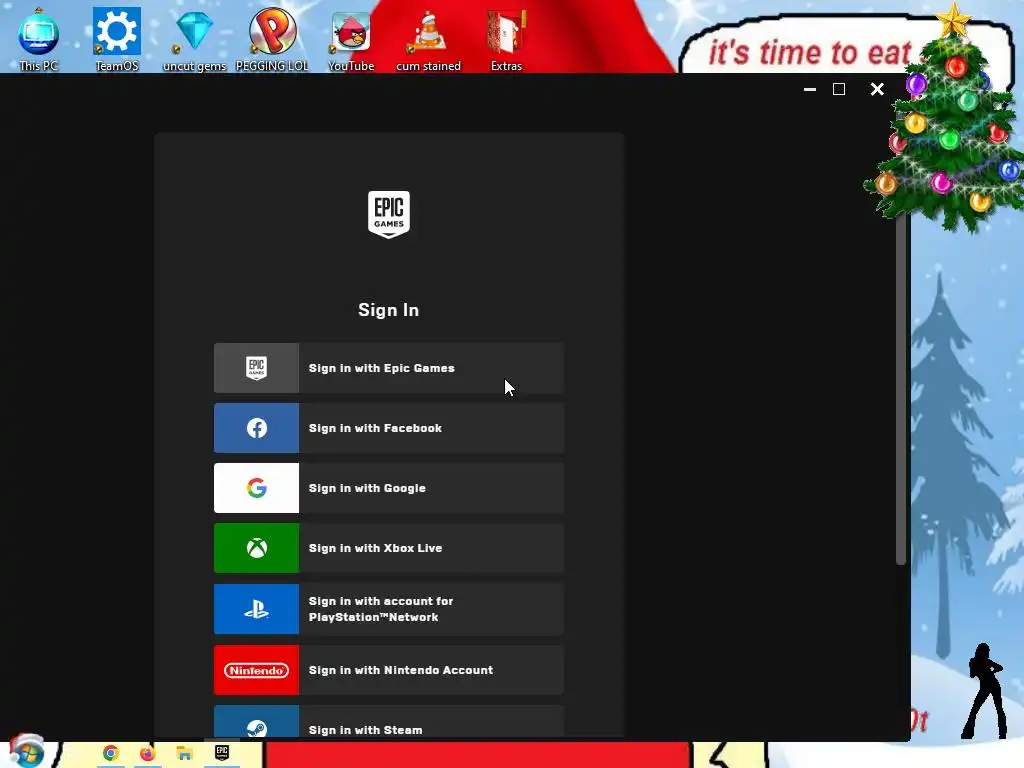Sign in with account for PlayStation Network
The height and width of the screenshot is (768, 1024).
click(389, 609)
